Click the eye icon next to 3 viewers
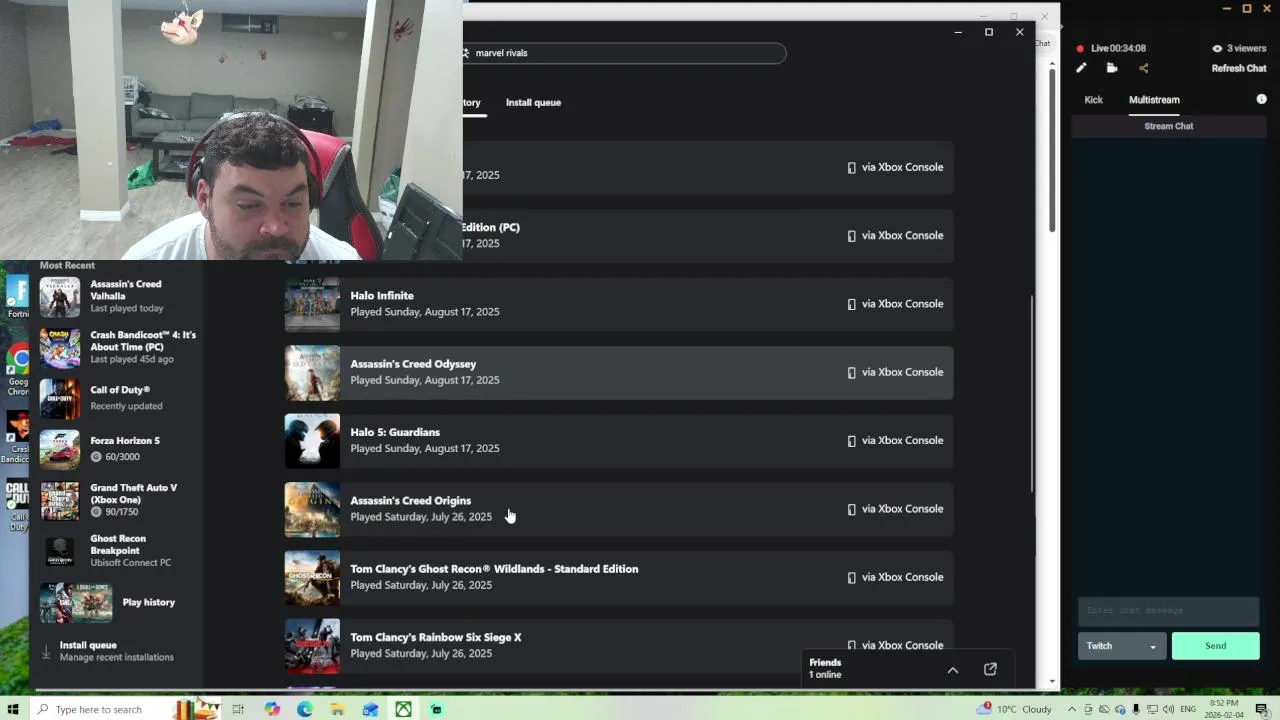The image size is (1280, 720). point(1217,48)
